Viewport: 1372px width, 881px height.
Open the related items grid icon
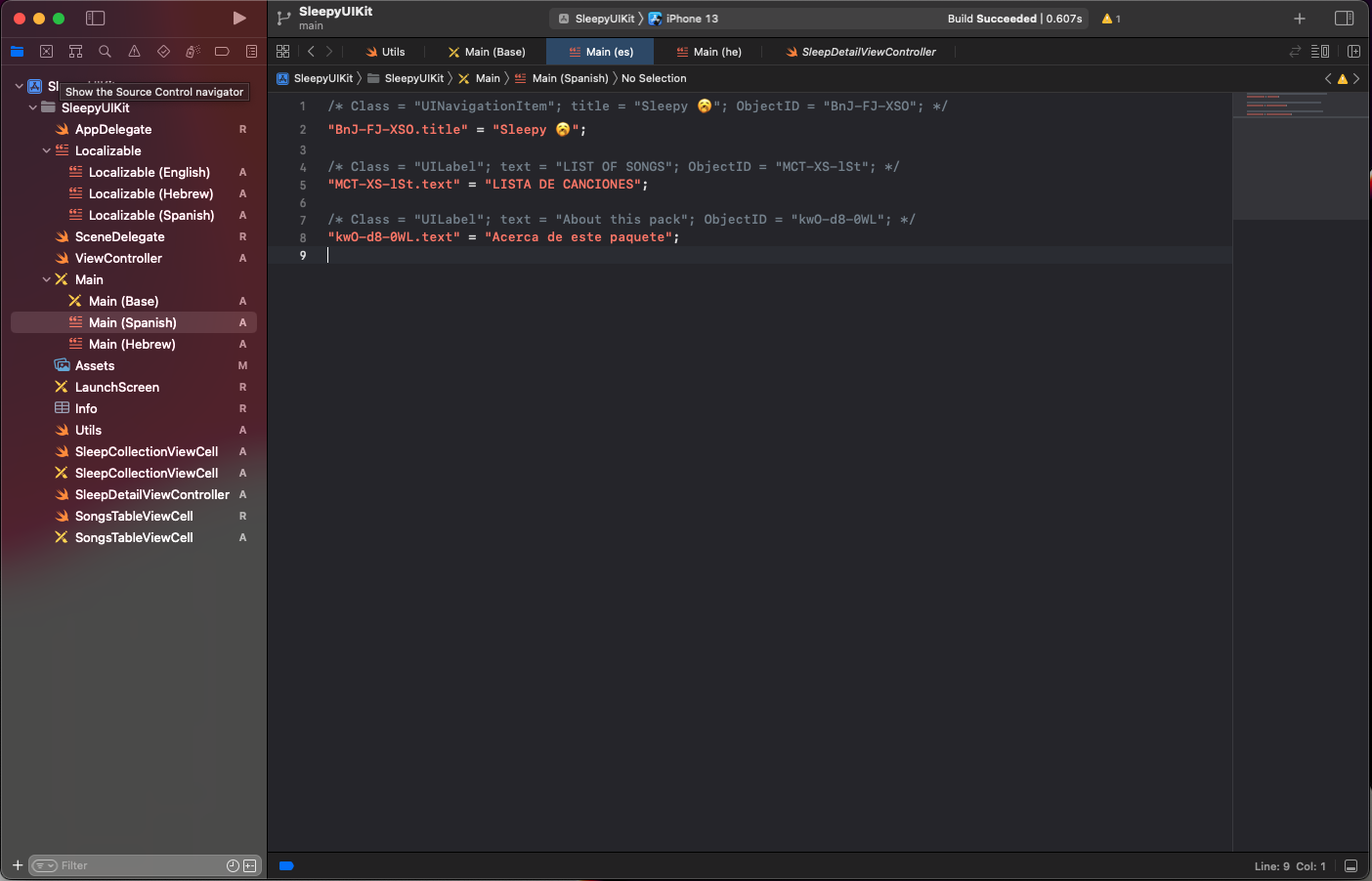[x=282, y=52]
